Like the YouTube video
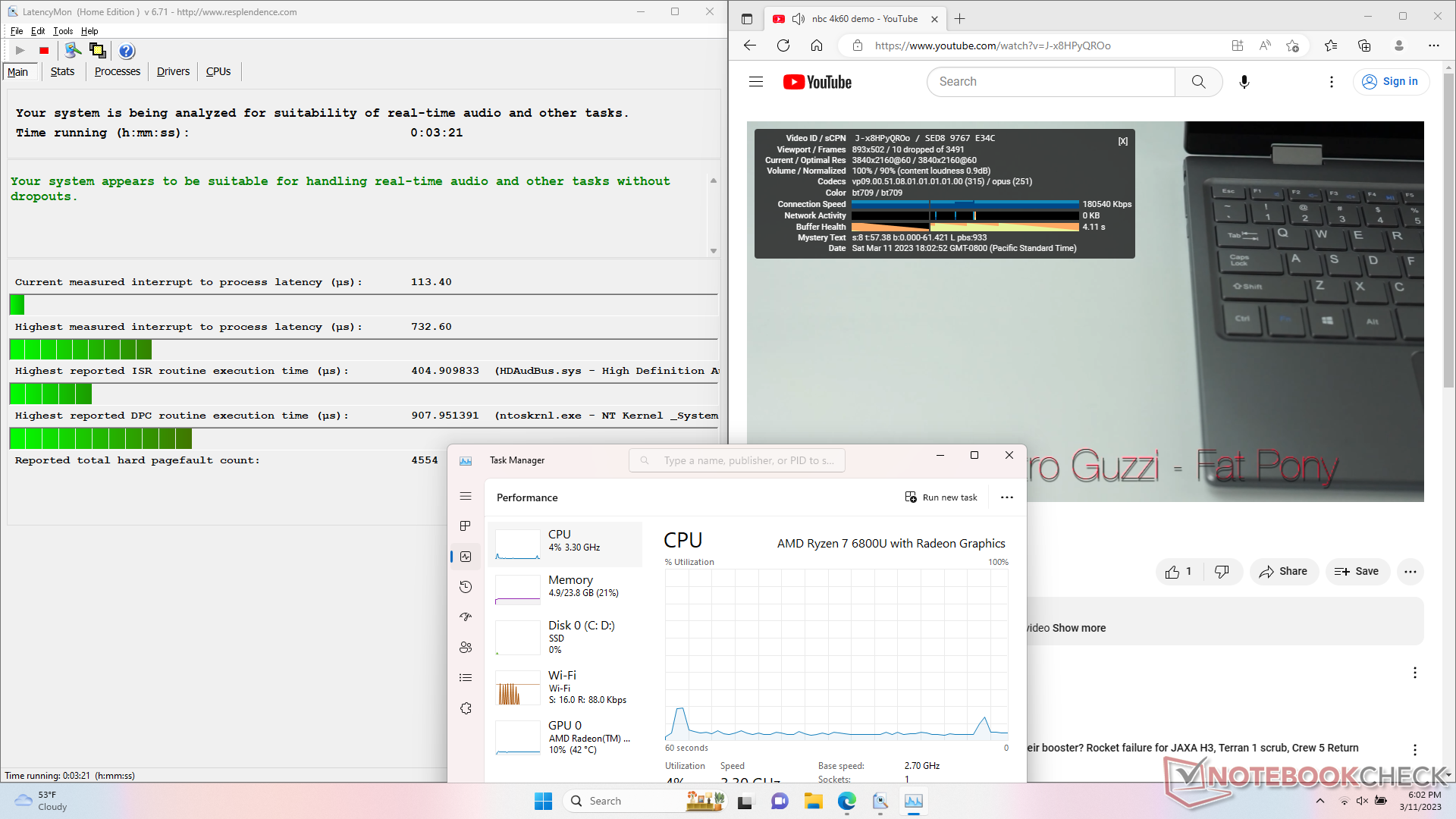Screen dimensions: 1456x819 [x=1178, y=572]
